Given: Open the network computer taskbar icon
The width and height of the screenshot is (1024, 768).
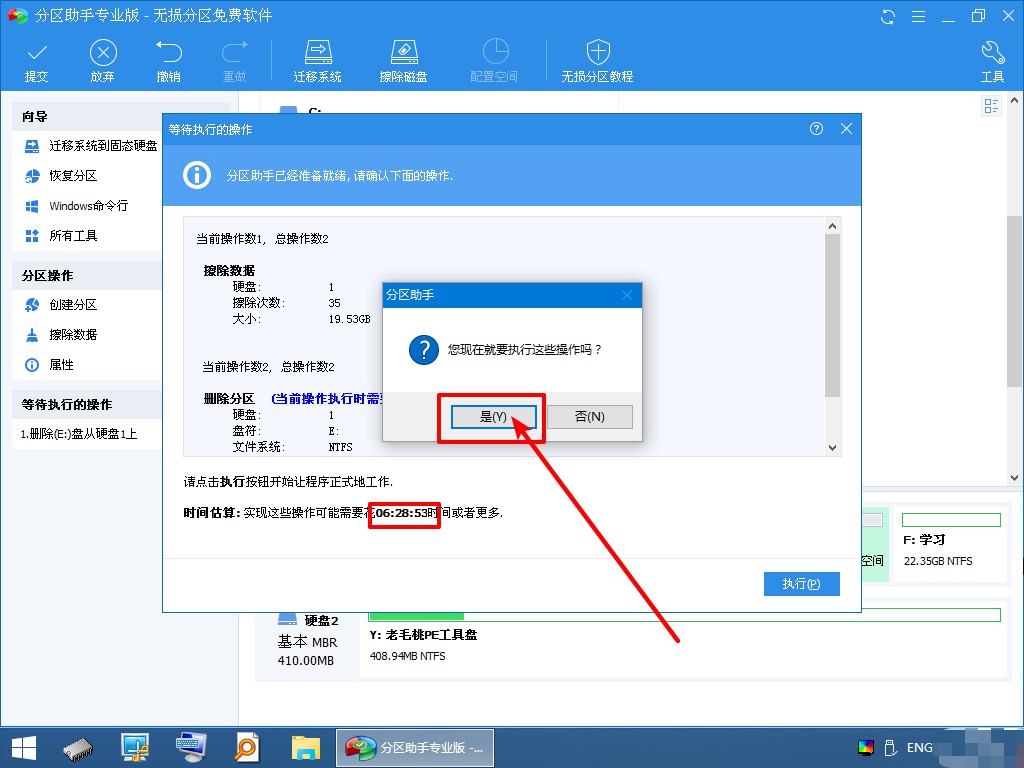Looking at the screenshot, I should click(135, 748).
